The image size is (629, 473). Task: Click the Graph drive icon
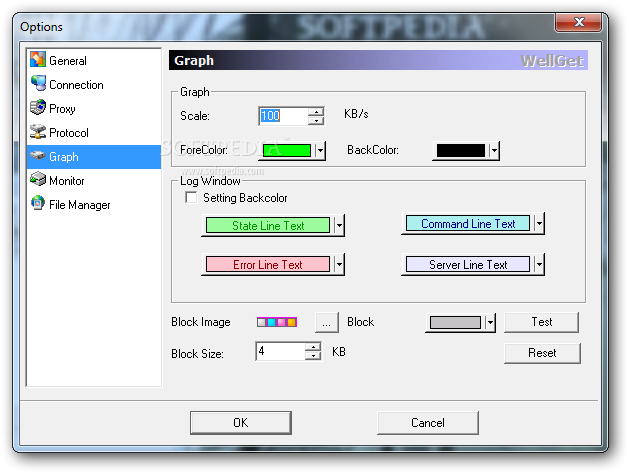pyautogui.click(x=38, y=156)
